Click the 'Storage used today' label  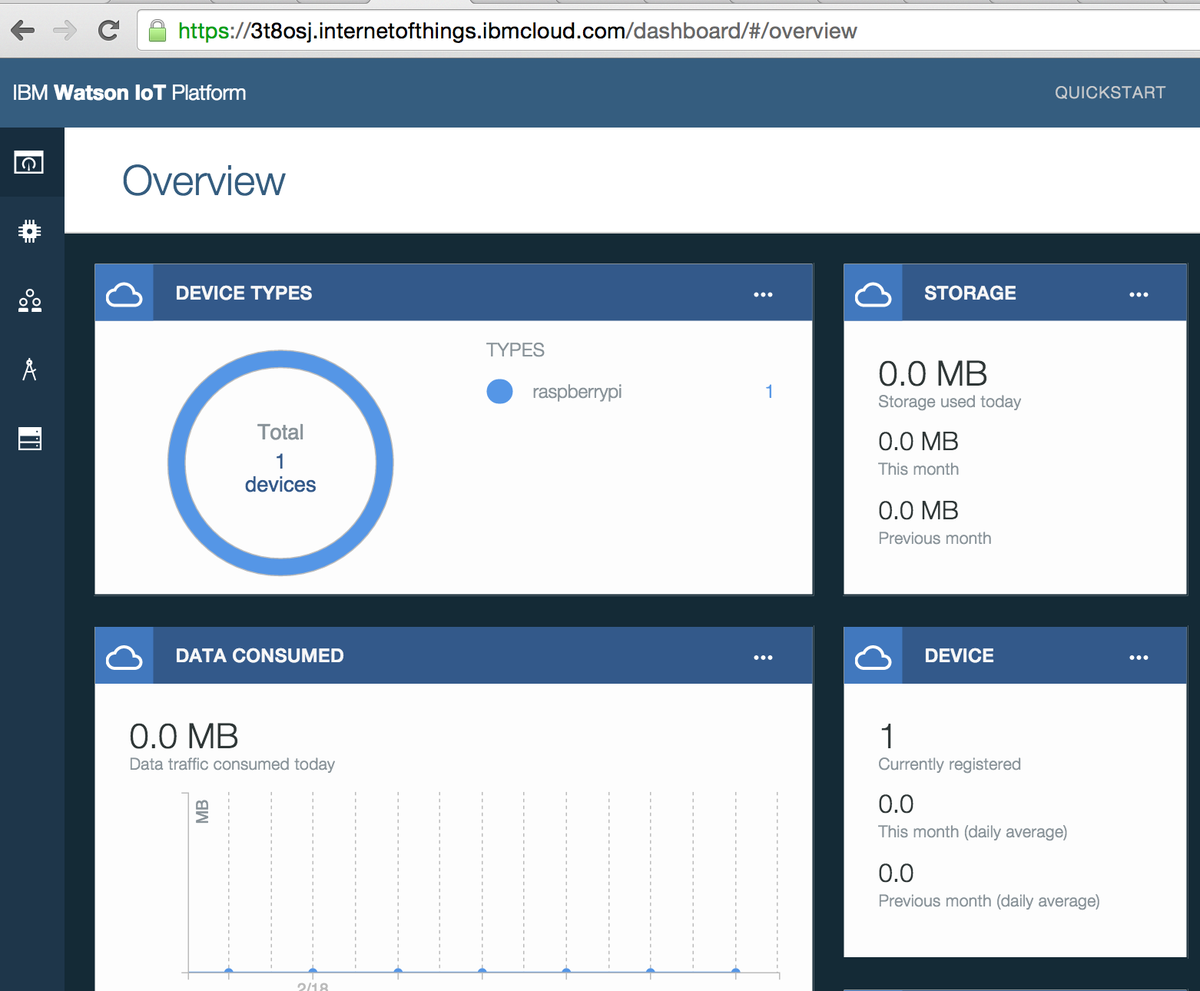tap(950, 402)
